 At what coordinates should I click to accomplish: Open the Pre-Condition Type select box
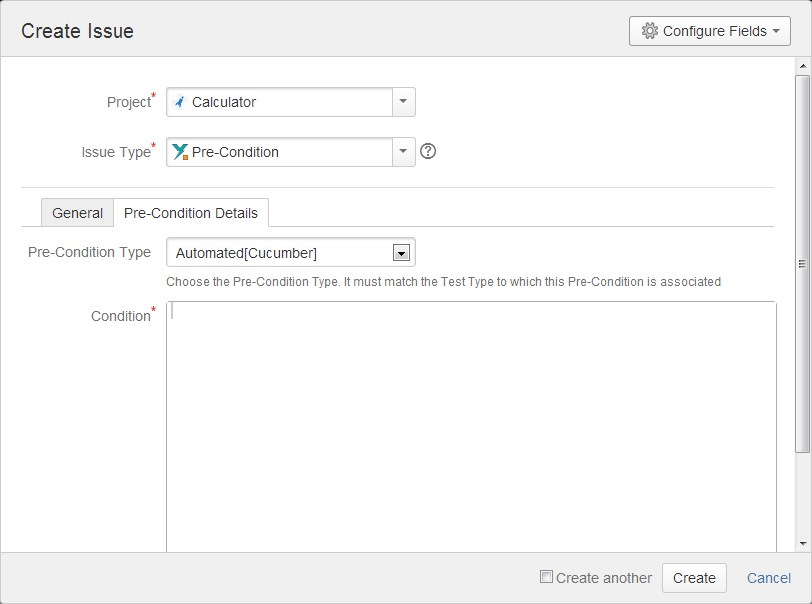[291, 252]
